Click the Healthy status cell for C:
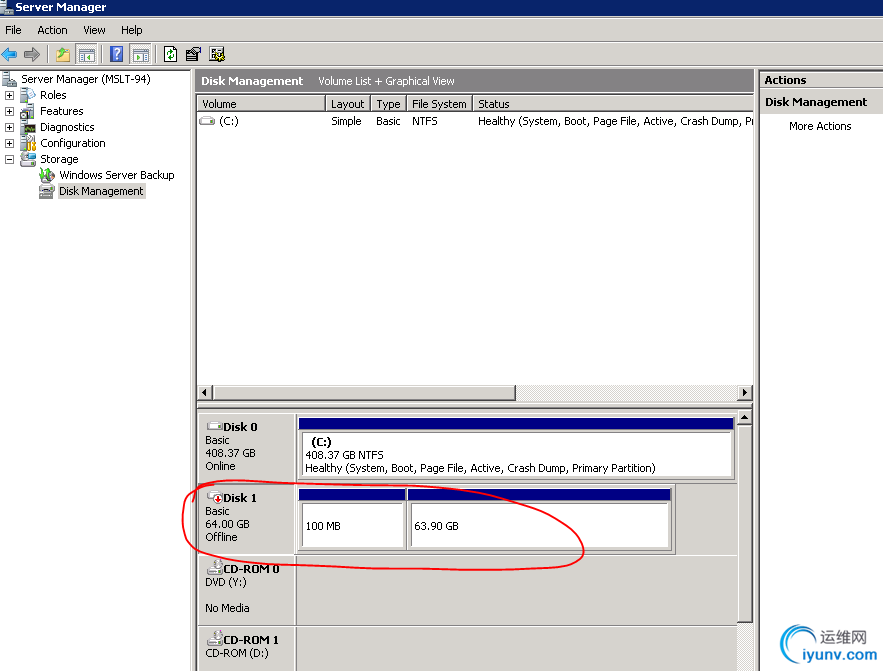Screen dimensions: 883x671 point(615,121)
